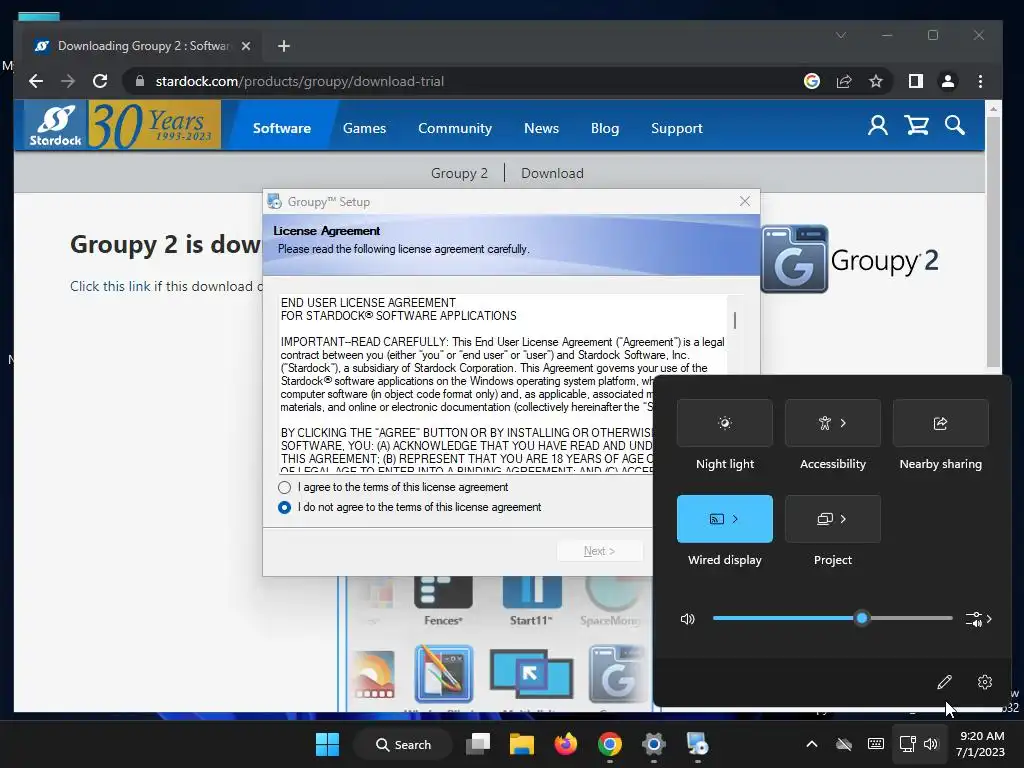Click the taskbar Search box
This screenshot has width=1024, height=768.
click(403, 744)
